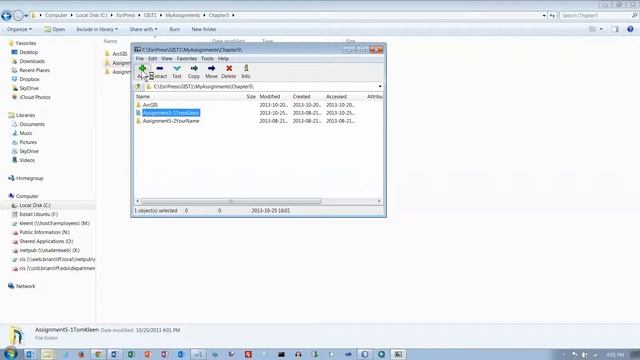
Task: Open Include in library dropdown in Explorer
Action: pyautogui.click(x=97, y=29)
